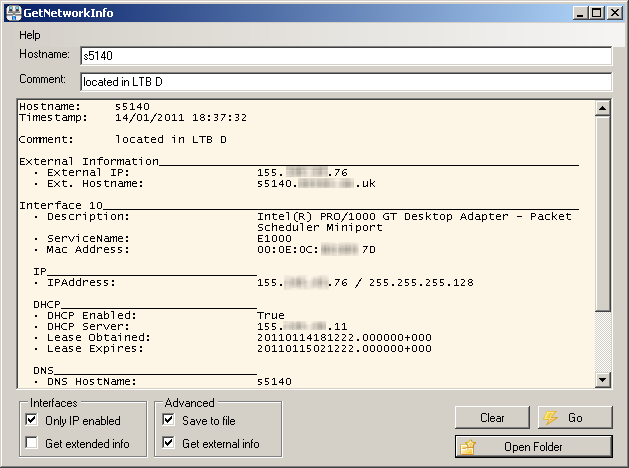The image size is (629, 468).
Task: Click the window resize grip corner
Action: point(621,461)
